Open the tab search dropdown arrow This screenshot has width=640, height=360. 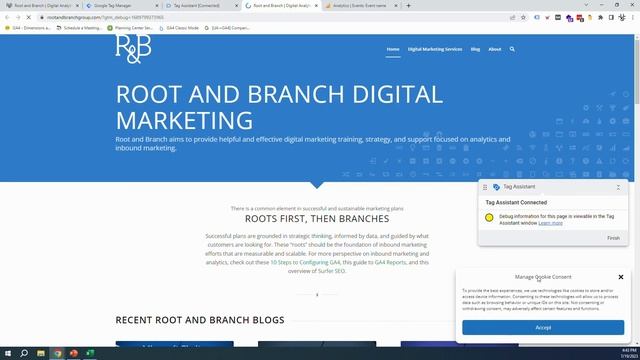coord(586,5)
